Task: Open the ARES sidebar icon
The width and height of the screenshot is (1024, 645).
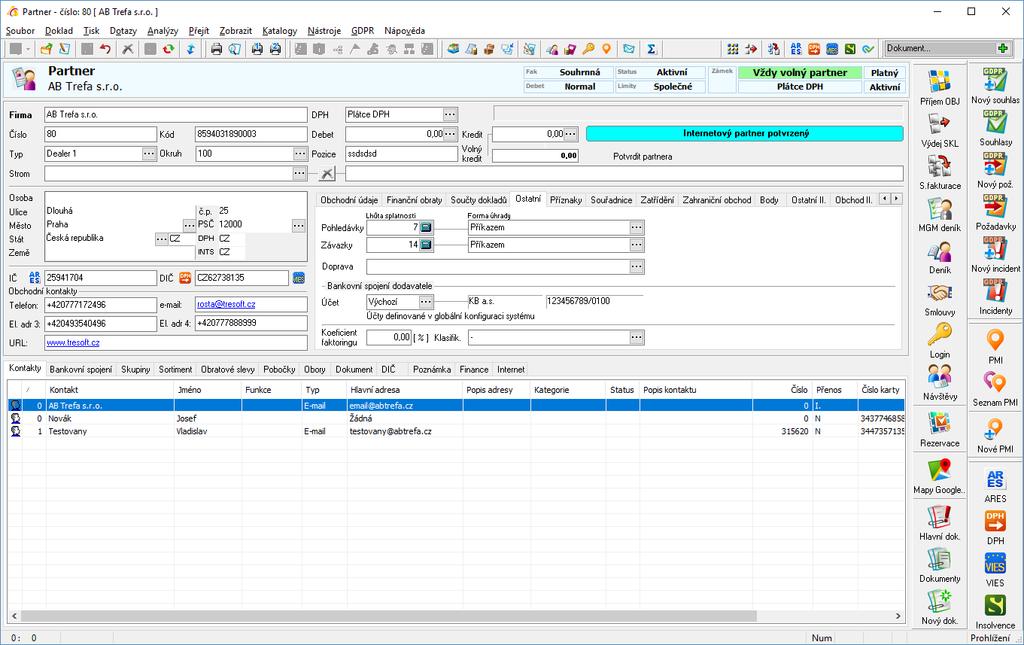Action: (x=995, y=485)
